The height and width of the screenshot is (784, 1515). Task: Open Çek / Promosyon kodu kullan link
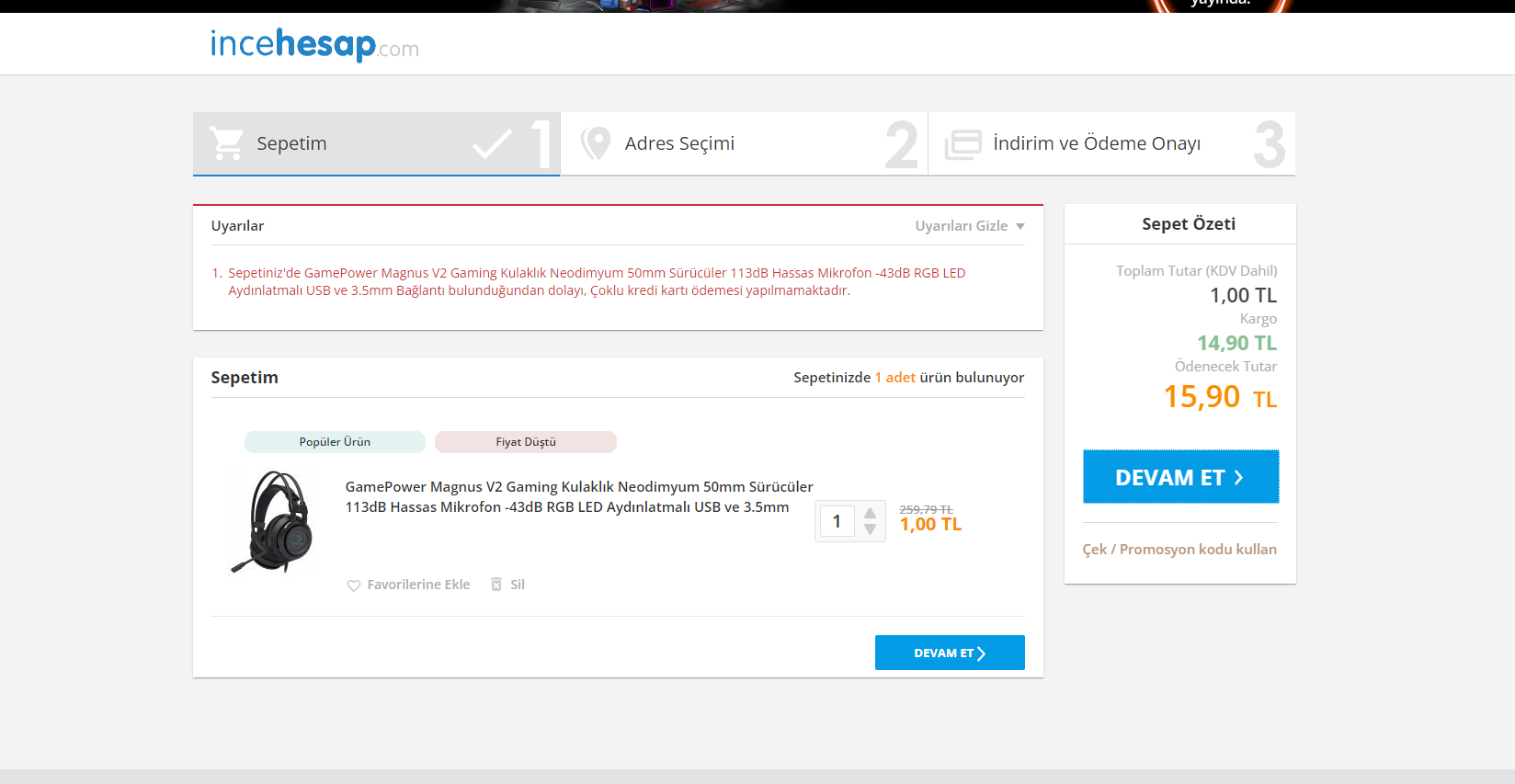[1179, 550]
